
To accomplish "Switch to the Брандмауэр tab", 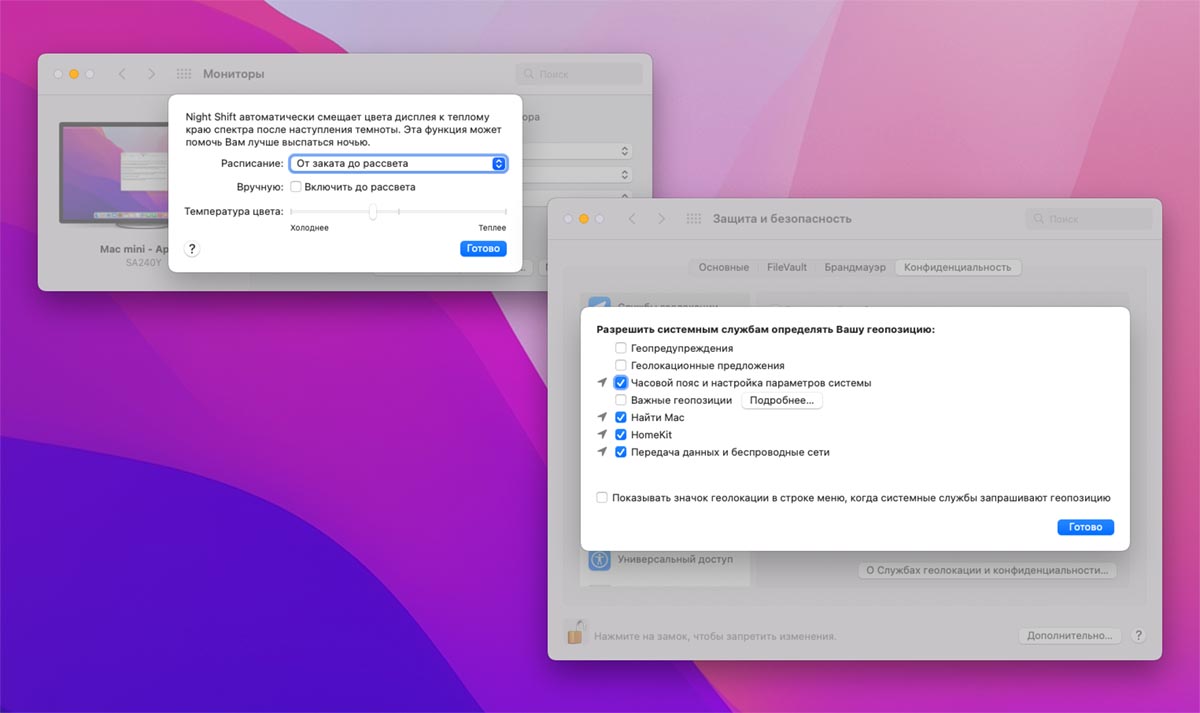I will pyautogui.click(x=855, y=267).
